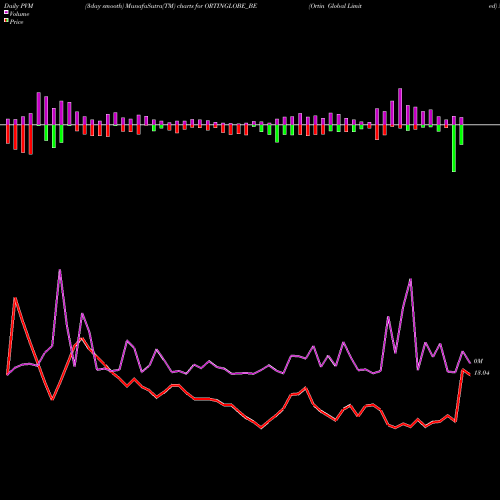Click the '18.04' price value label
This screenshot has height=500, width=500.
(482, 373)
